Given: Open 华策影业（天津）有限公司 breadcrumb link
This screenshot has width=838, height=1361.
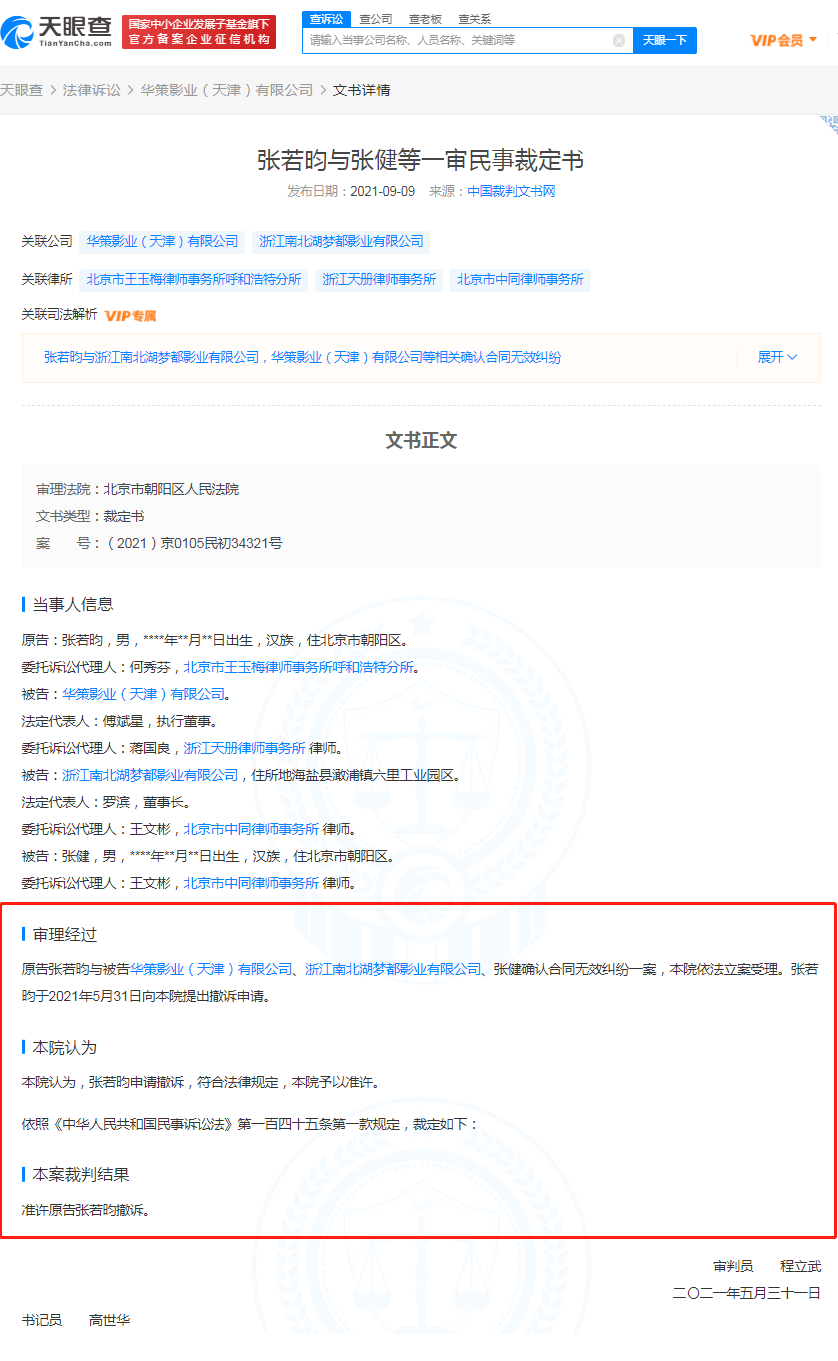Looking at the screenshot, I should (227, 90).
